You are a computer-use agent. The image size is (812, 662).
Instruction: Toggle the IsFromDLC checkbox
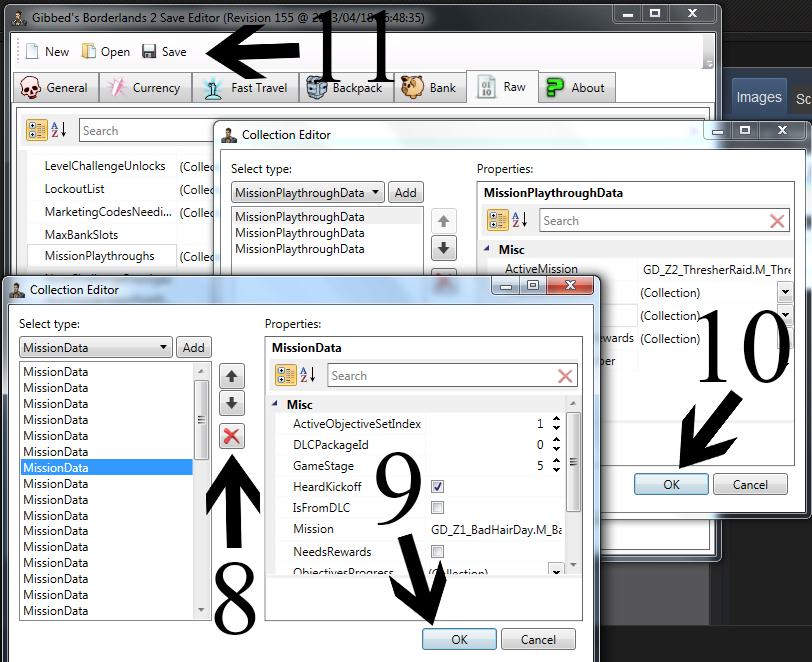438,507
